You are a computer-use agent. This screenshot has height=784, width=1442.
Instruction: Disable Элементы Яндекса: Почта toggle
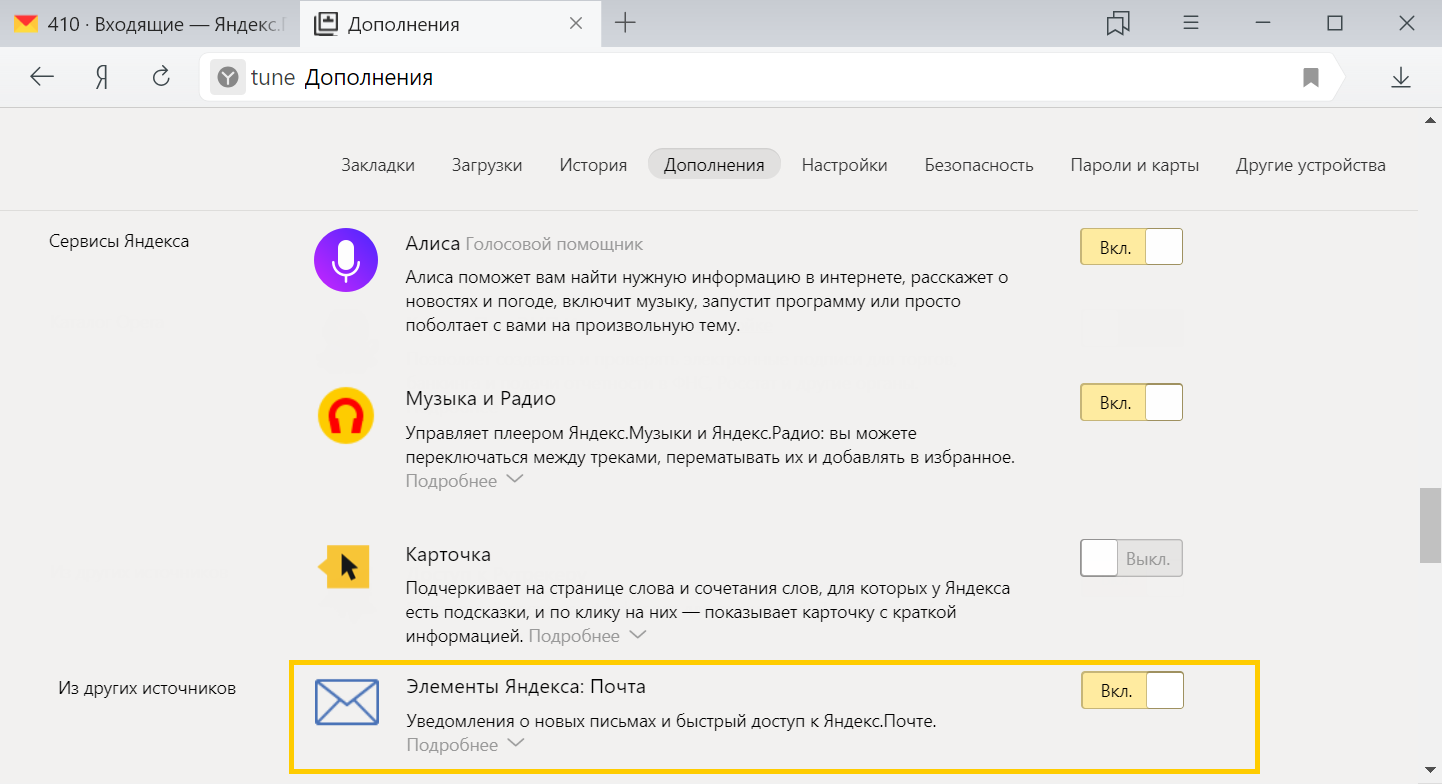[x=1132, y=690]
